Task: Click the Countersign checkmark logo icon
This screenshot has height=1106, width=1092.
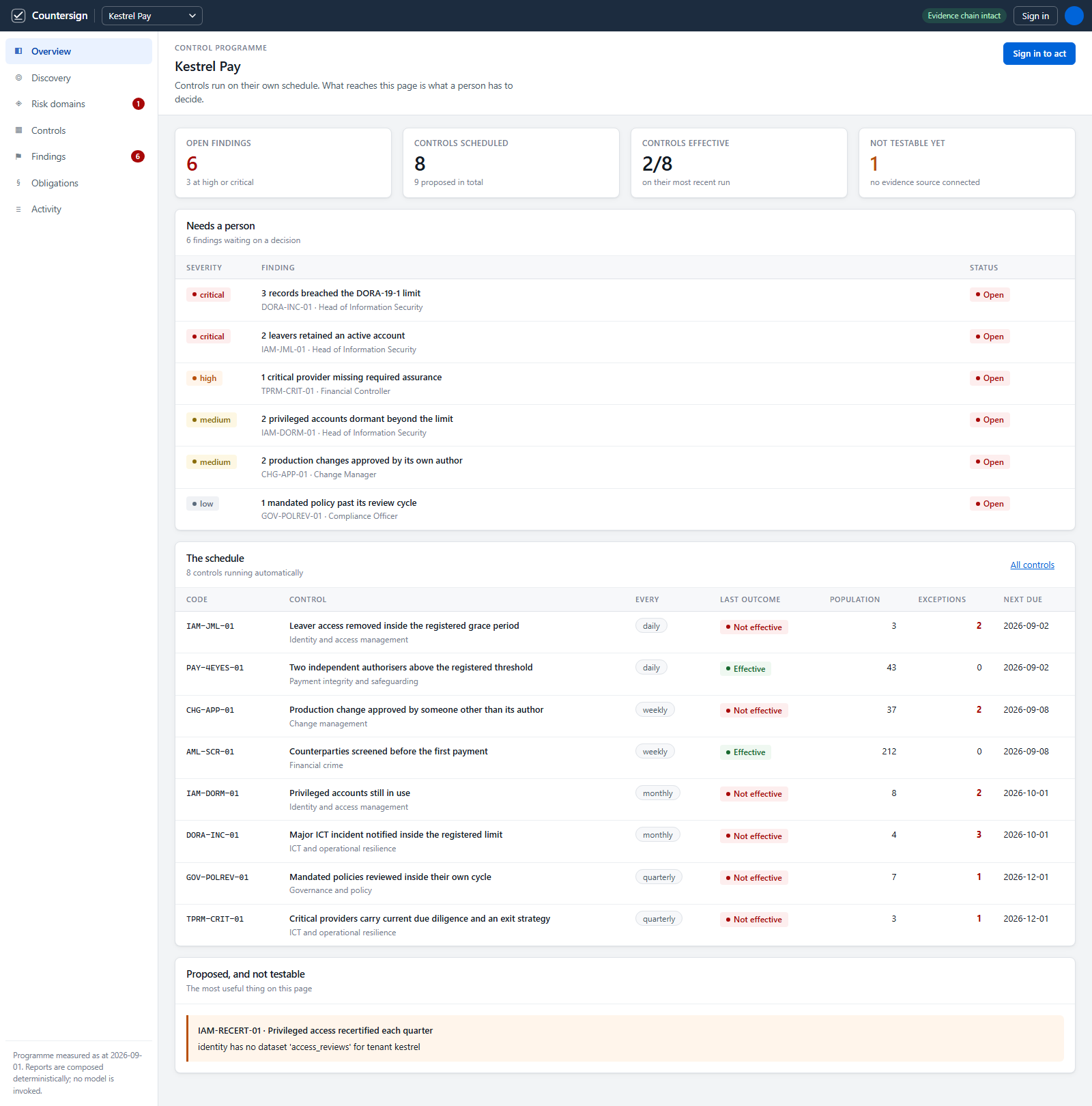Action: pos(18,16)
